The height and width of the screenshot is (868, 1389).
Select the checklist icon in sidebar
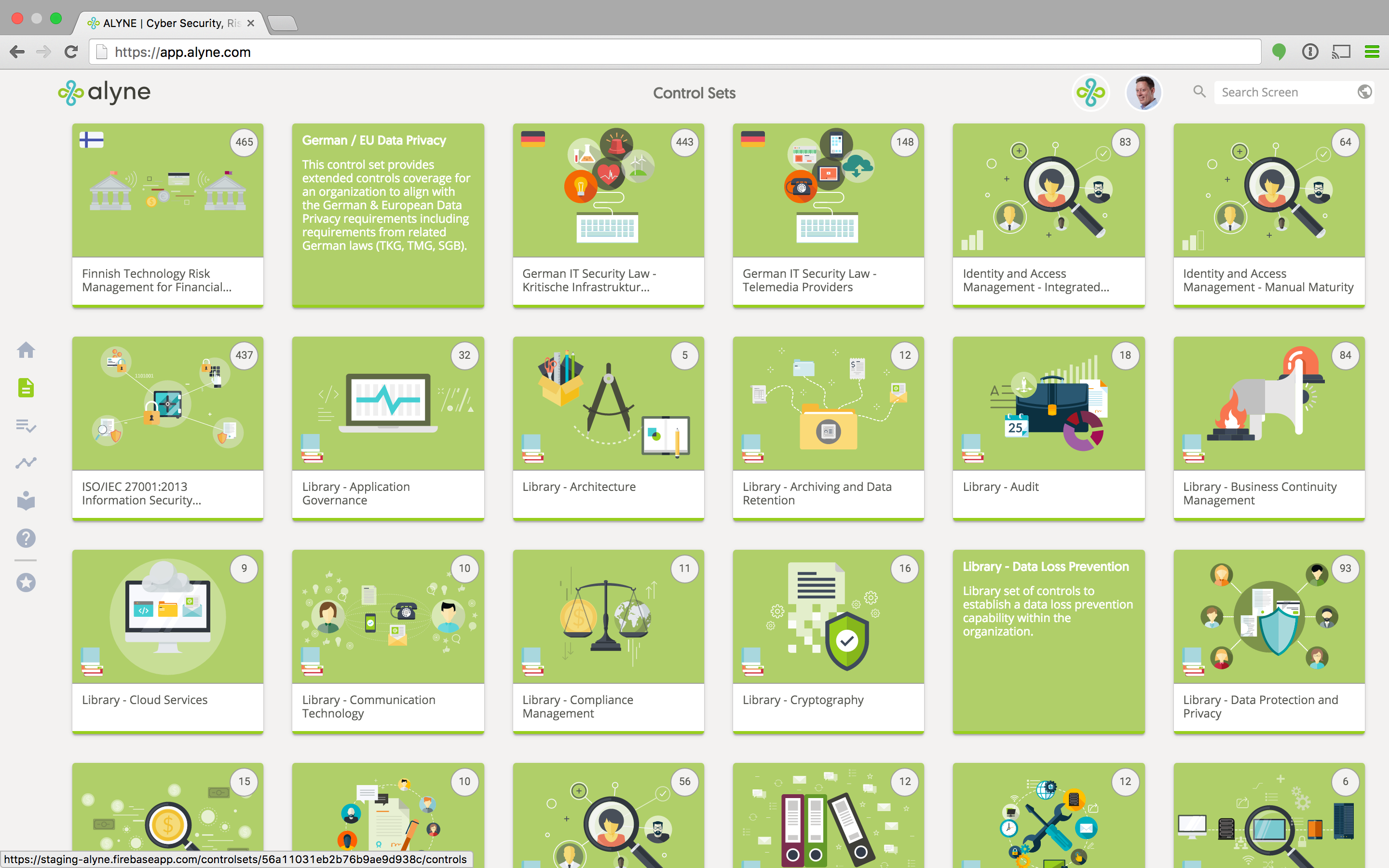(26, 425)
